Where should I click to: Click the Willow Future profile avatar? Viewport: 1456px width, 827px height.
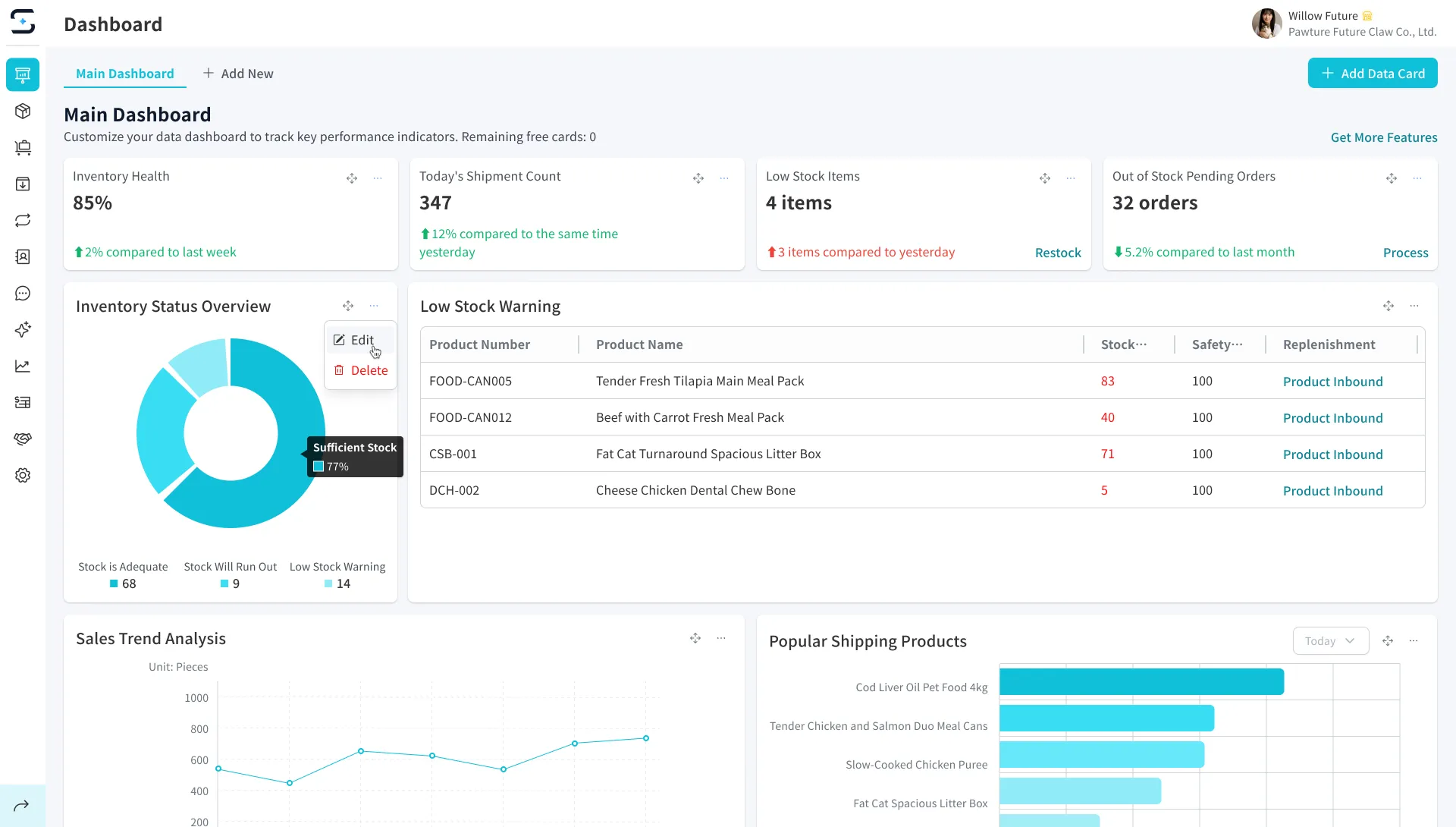pyautogui.click(x=1266, y=24)
